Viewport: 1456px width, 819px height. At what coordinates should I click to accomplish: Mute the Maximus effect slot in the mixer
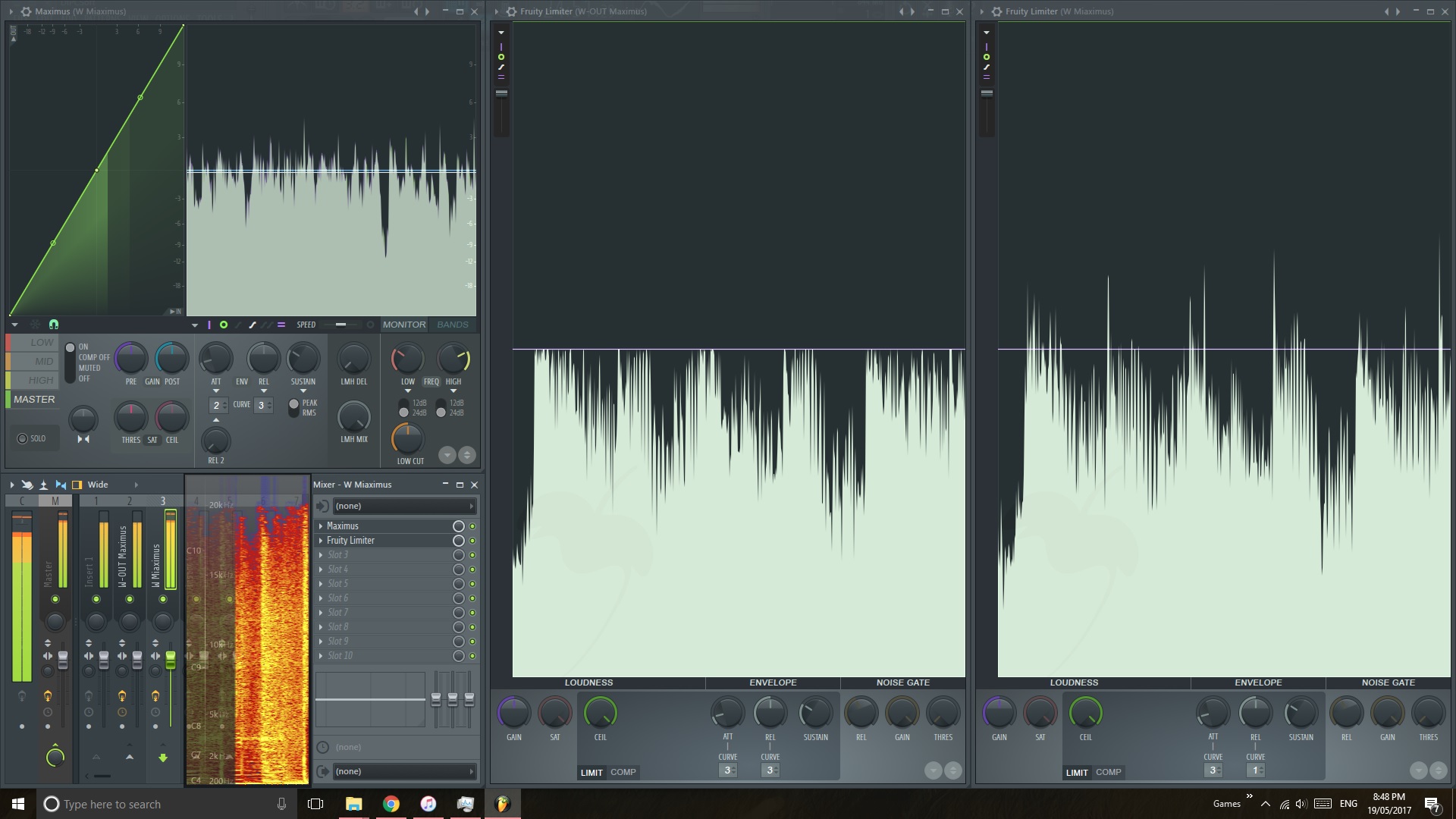(x=472, y=526)
